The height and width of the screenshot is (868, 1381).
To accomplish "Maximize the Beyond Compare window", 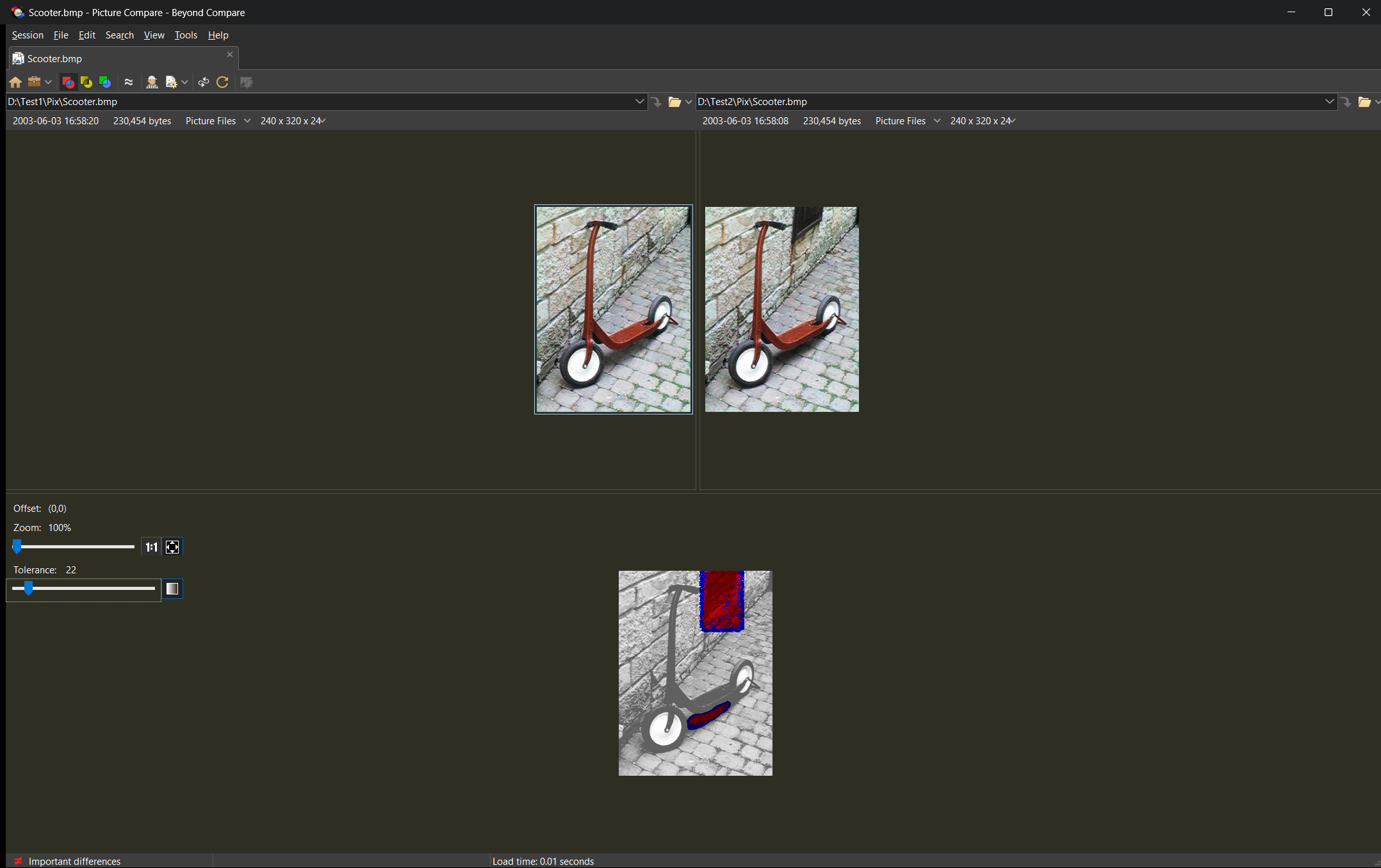I will pos(1328,12).
